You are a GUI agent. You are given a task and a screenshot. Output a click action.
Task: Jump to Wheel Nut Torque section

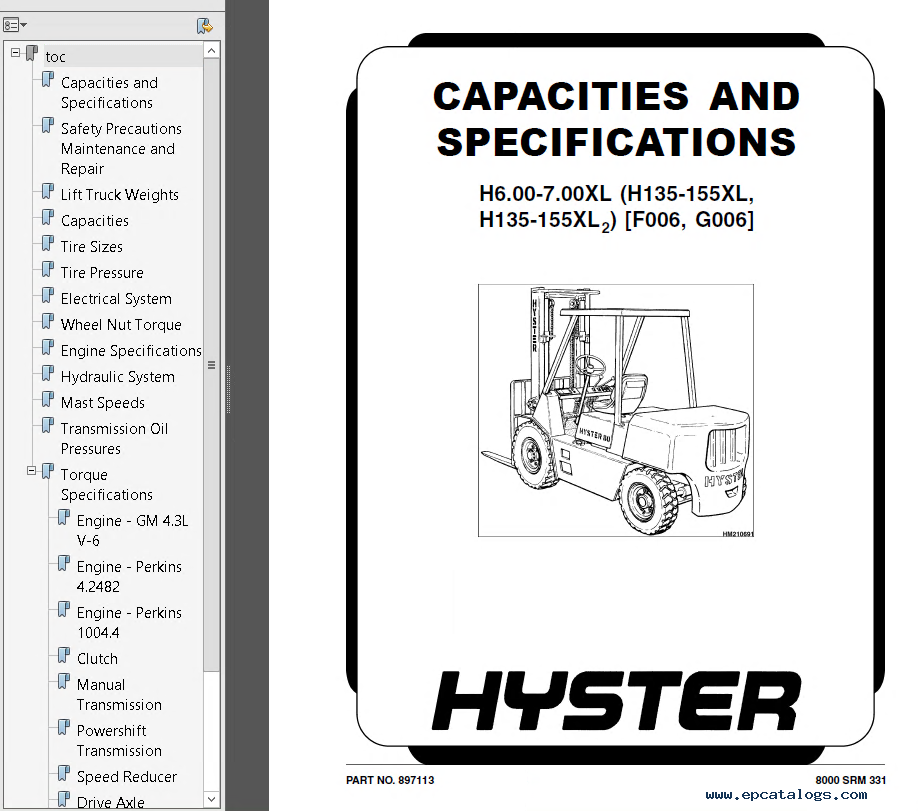(x=121, y=324)
